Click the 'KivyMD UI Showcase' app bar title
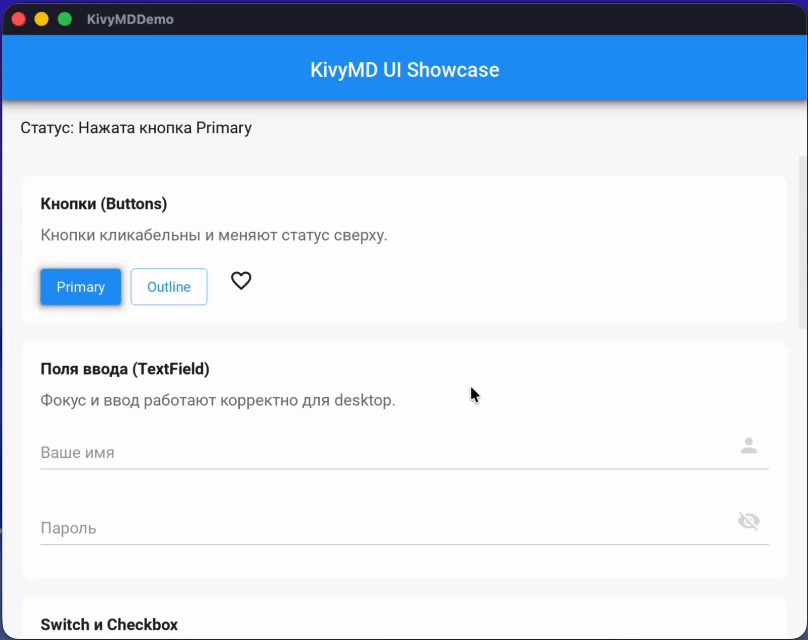Screen dimensions: 808x640 coord(404,70)
